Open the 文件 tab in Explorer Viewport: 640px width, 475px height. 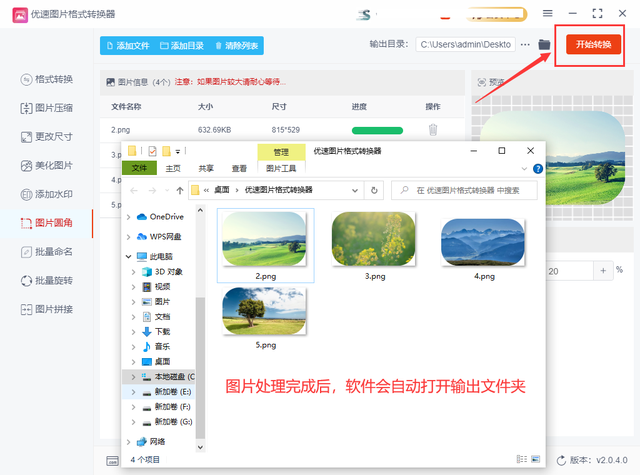pyautogui.click(x=139, y=168)
